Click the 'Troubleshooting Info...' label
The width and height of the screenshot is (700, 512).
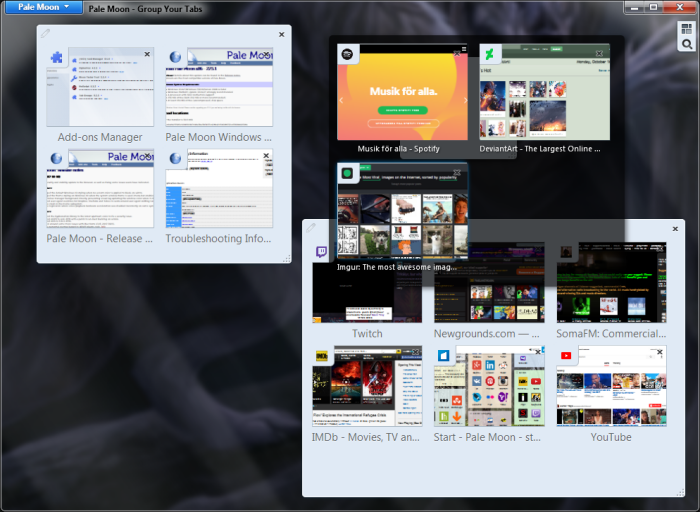[x=218, y=238]
